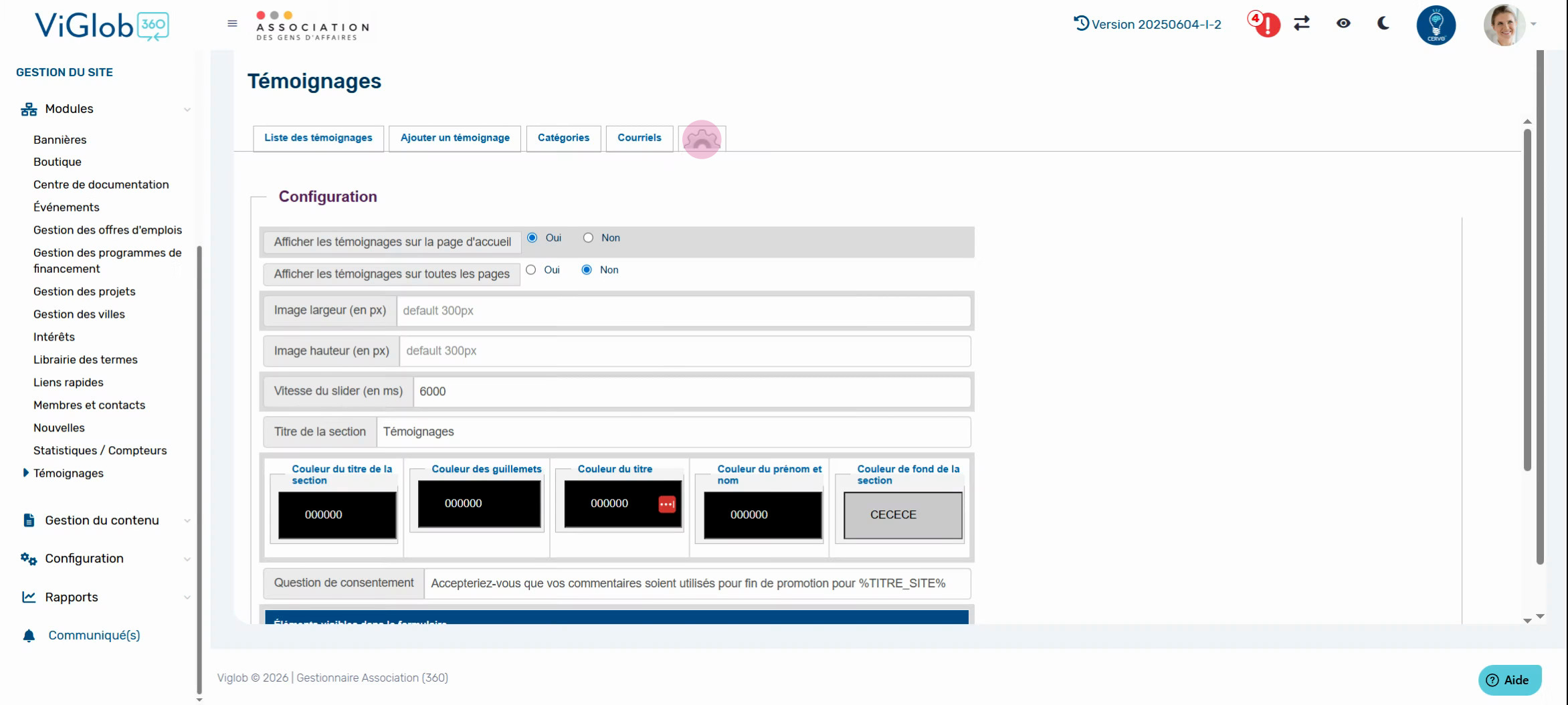Click the Communiqué(s) bell icon
The width and height of the screenshot is (1568, 705).
click(29, 635)
